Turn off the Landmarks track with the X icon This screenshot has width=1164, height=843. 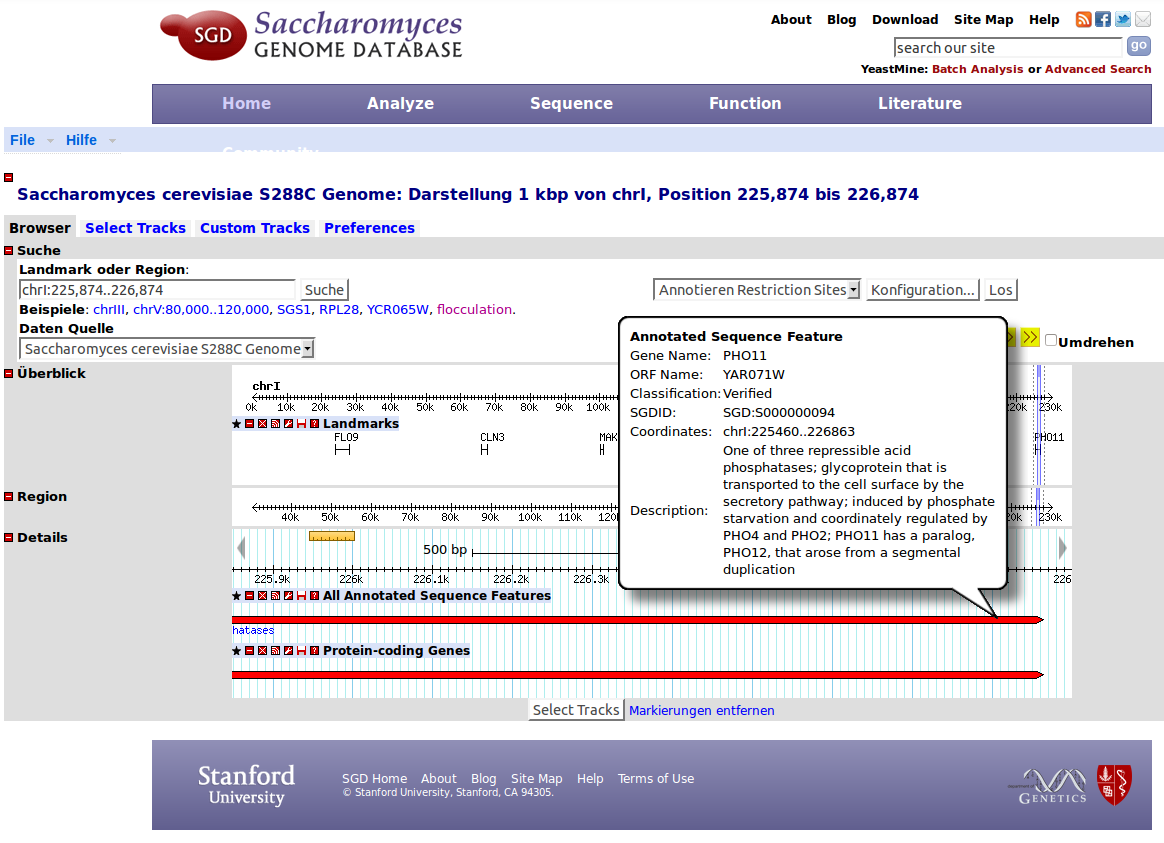262,424
